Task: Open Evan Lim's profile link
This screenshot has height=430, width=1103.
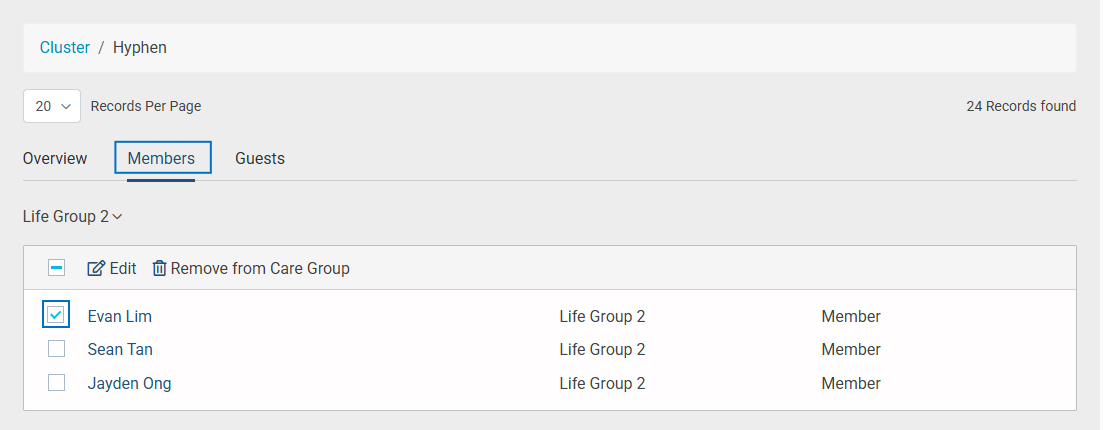Action: coord(120,316)
